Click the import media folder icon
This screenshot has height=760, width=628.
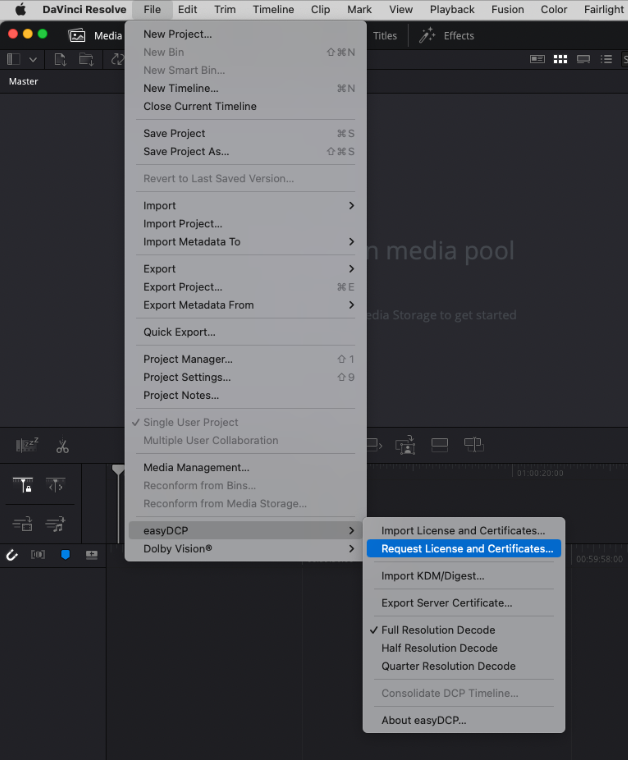(86, 60)
